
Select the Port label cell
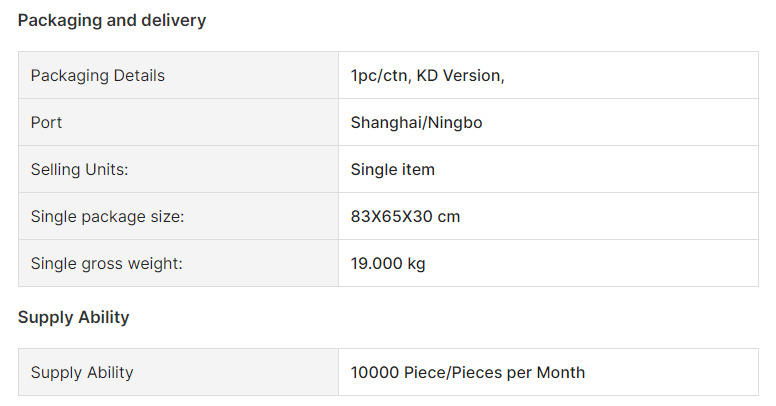click(x=179, y=122)
